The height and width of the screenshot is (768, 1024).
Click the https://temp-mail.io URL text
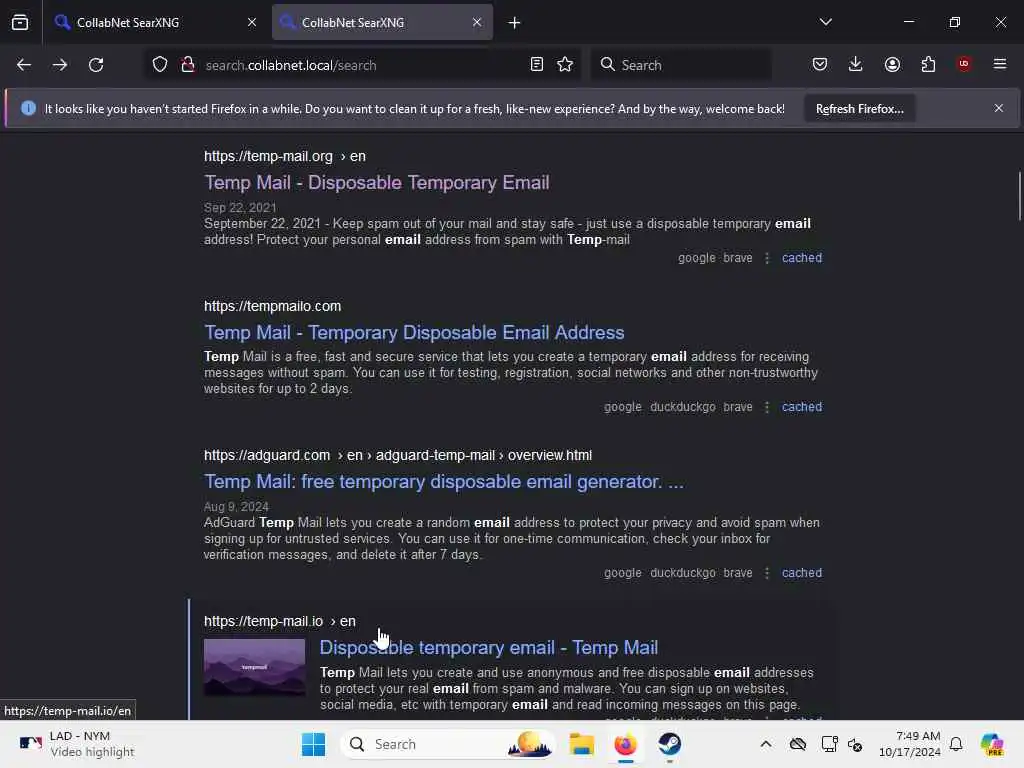tap(263, 621)
